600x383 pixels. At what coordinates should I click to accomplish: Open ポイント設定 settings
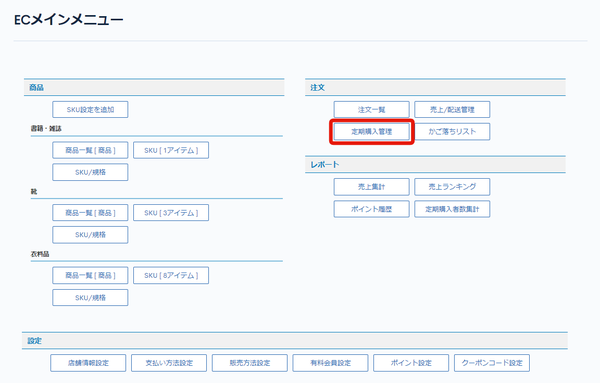(x=411, y=363)
